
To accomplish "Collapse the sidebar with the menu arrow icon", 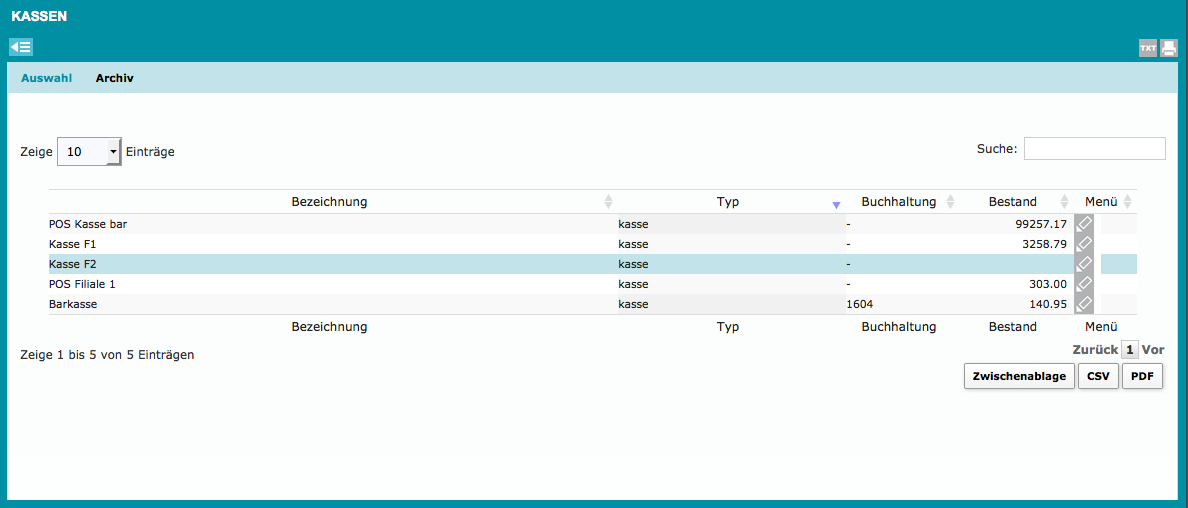I will tap(21, 47).
